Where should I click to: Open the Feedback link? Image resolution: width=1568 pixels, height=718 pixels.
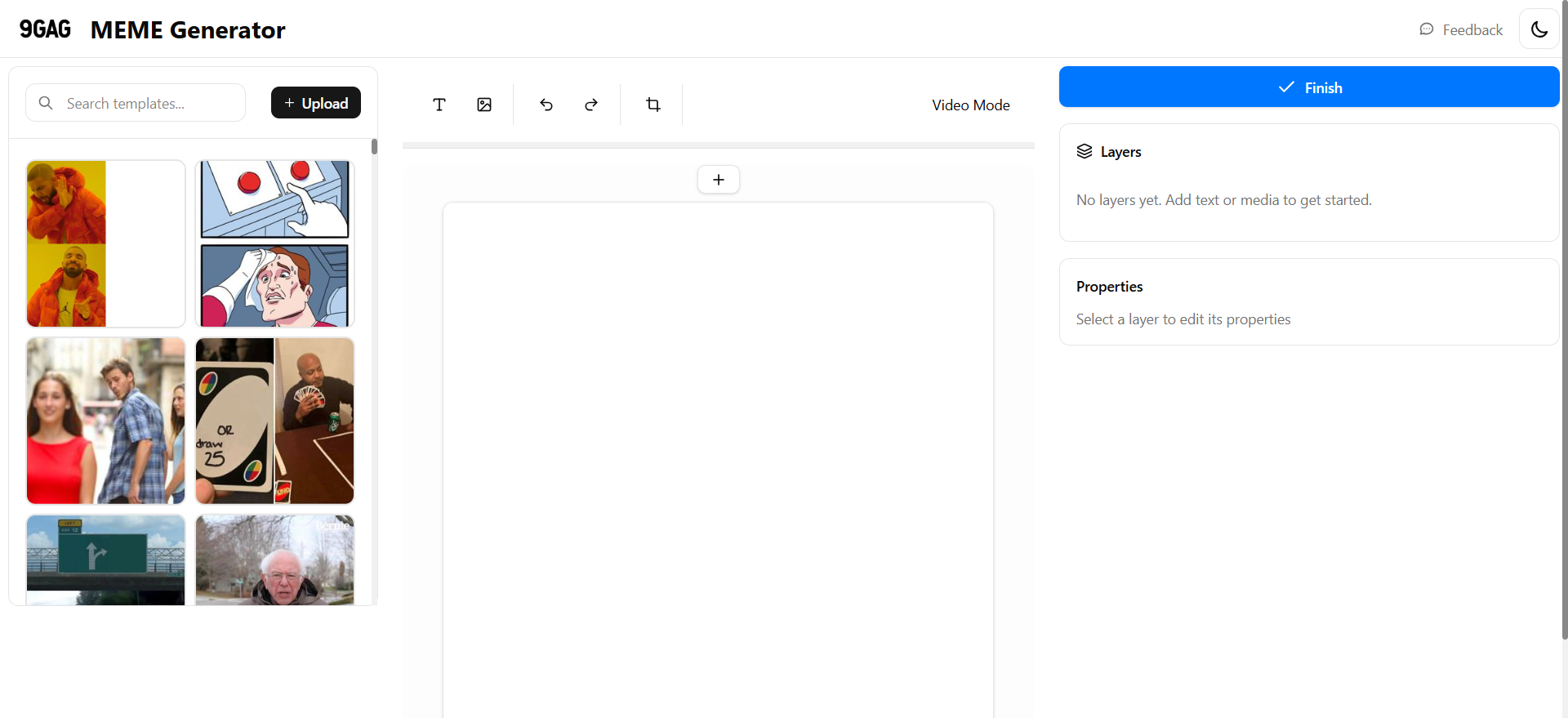click(x=1461, y=29)
